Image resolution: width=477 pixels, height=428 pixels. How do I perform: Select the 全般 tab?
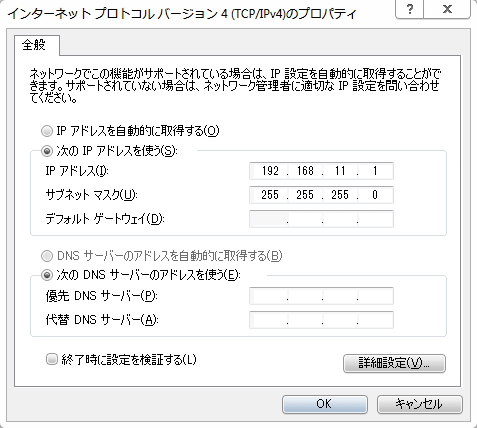click(x=34, y=44)
